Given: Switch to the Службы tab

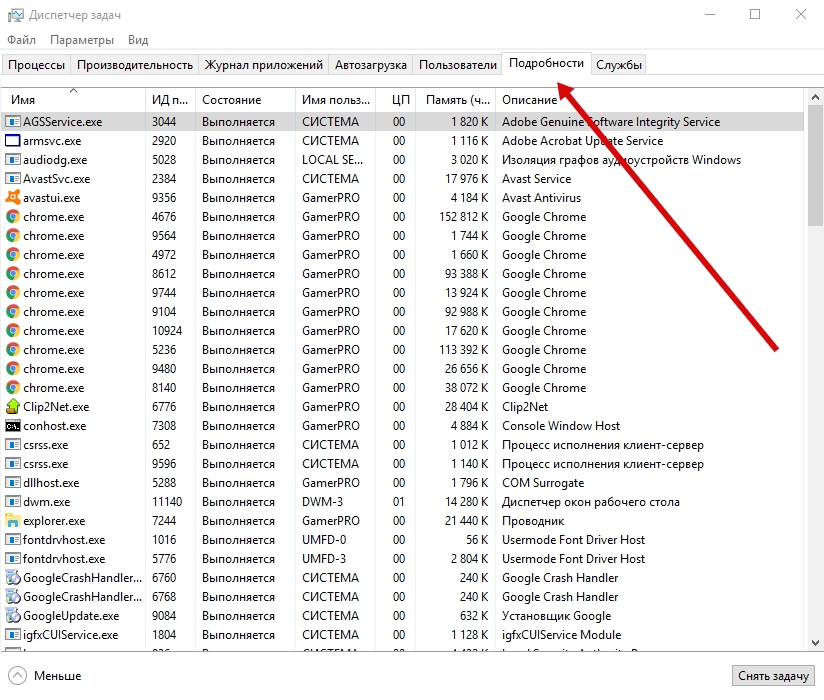Looking at the screenshot, I should click(619, 65).
